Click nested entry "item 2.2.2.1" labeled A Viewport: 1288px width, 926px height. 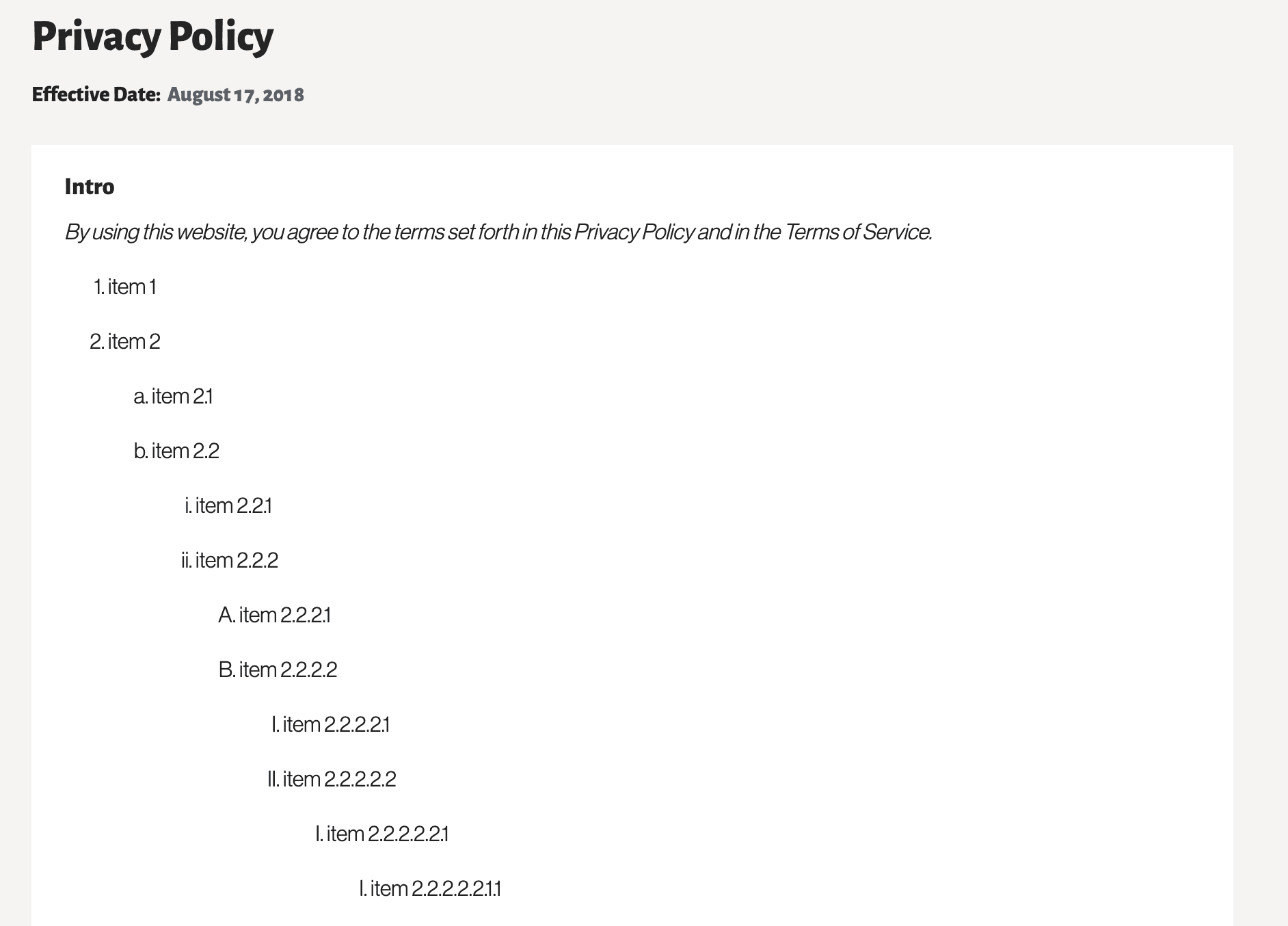click(x=284, y=615)
